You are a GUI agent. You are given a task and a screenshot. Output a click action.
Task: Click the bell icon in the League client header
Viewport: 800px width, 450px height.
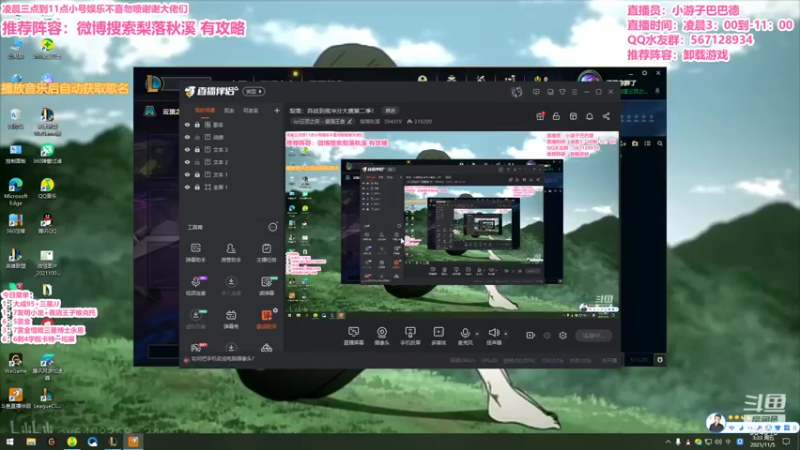click(657, 91)
